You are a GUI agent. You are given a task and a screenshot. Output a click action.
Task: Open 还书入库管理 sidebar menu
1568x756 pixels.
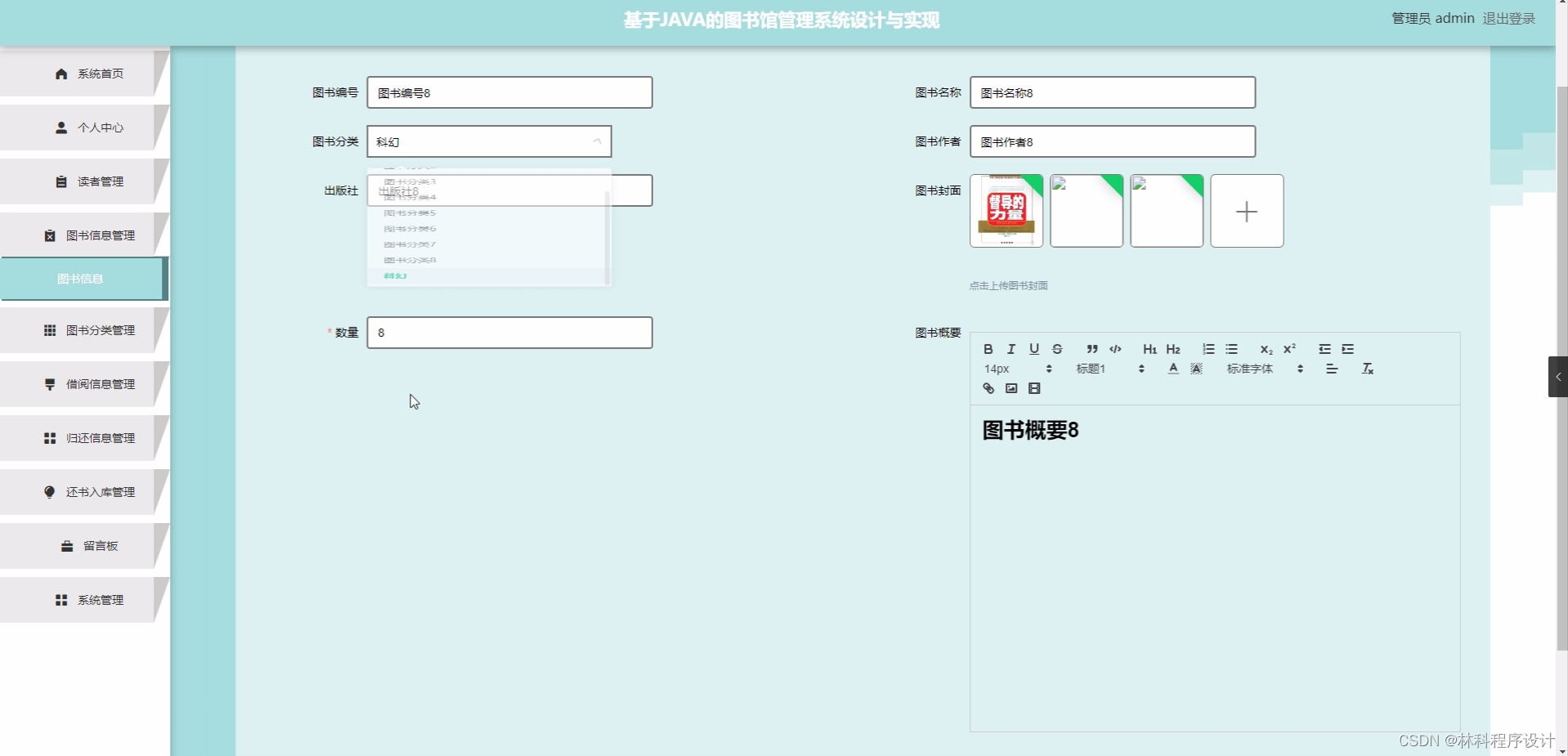pos(85,492)
